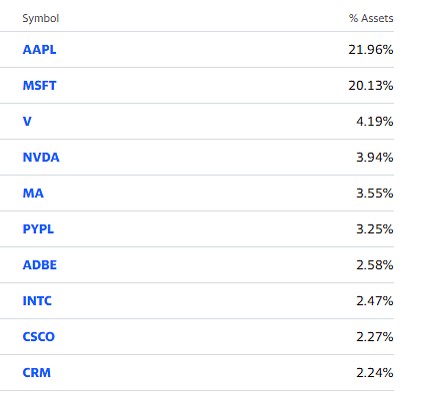Click the 3.55% value for MA

point(375,193)
